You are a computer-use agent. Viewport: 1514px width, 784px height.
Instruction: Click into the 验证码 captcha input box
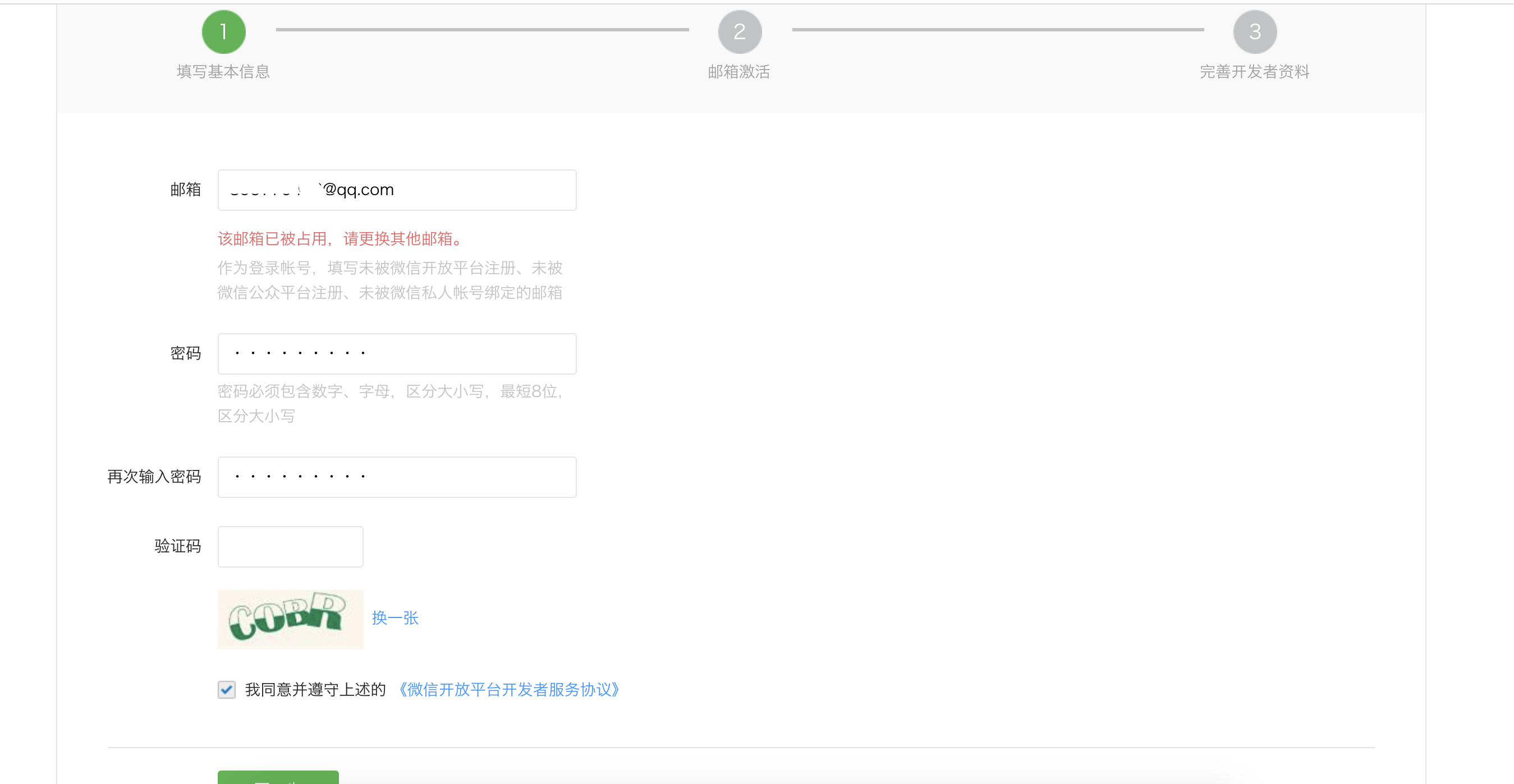[290, 546]
